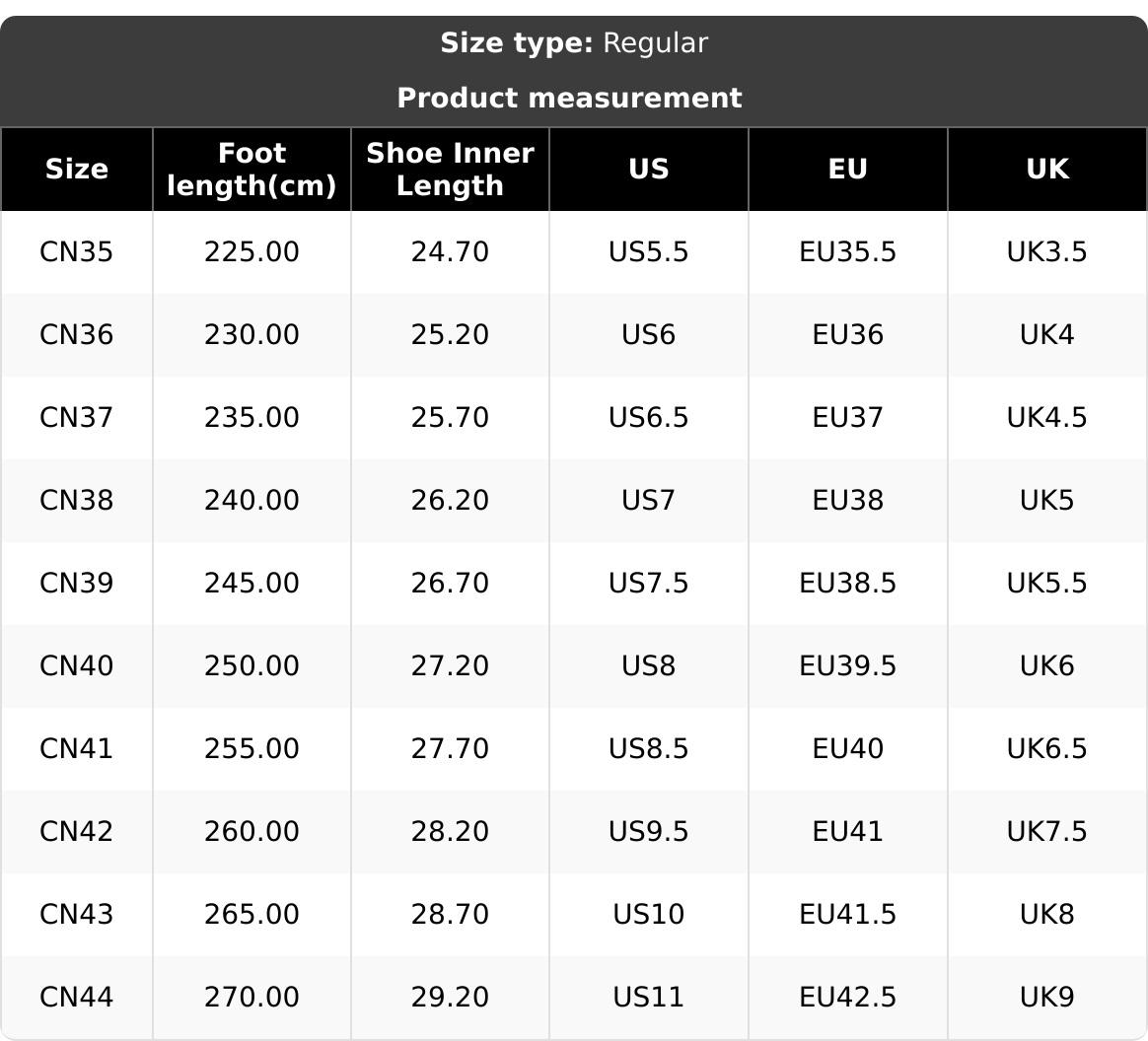Click the US column header

point(648,169)
